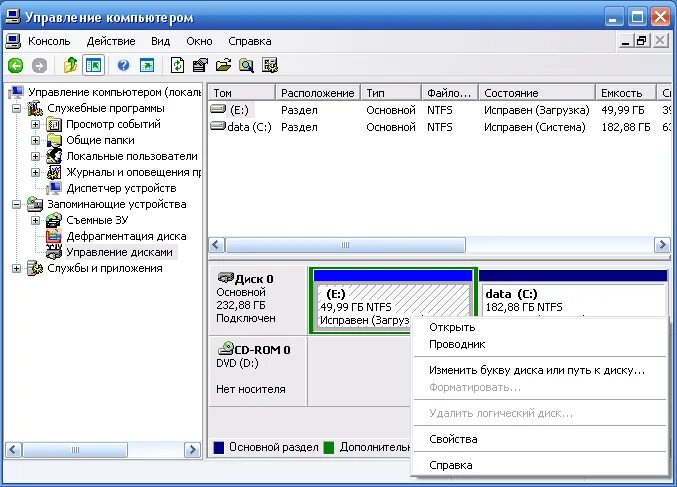Click Исправен (Загрузка) status cell

[537, 110]
